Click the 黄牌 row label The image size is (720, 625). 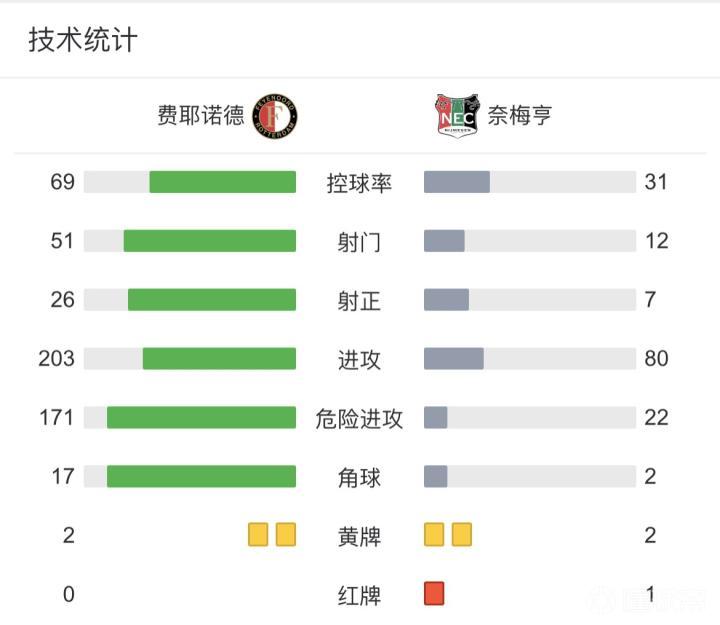[x=359, y=537]
